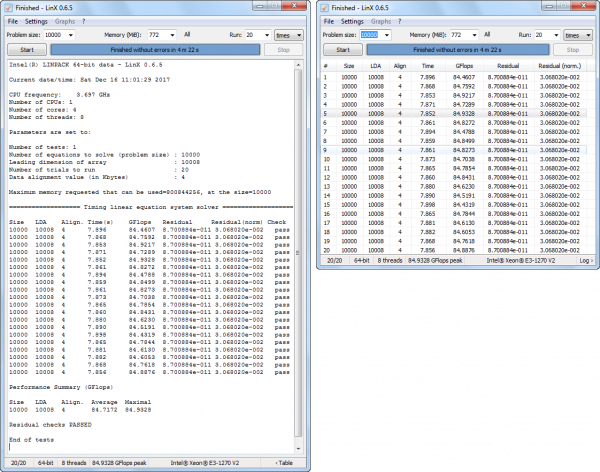Switch to Log view from the table window status bar
This screenshot has height=472, width=600.
[x=584, y=258]
